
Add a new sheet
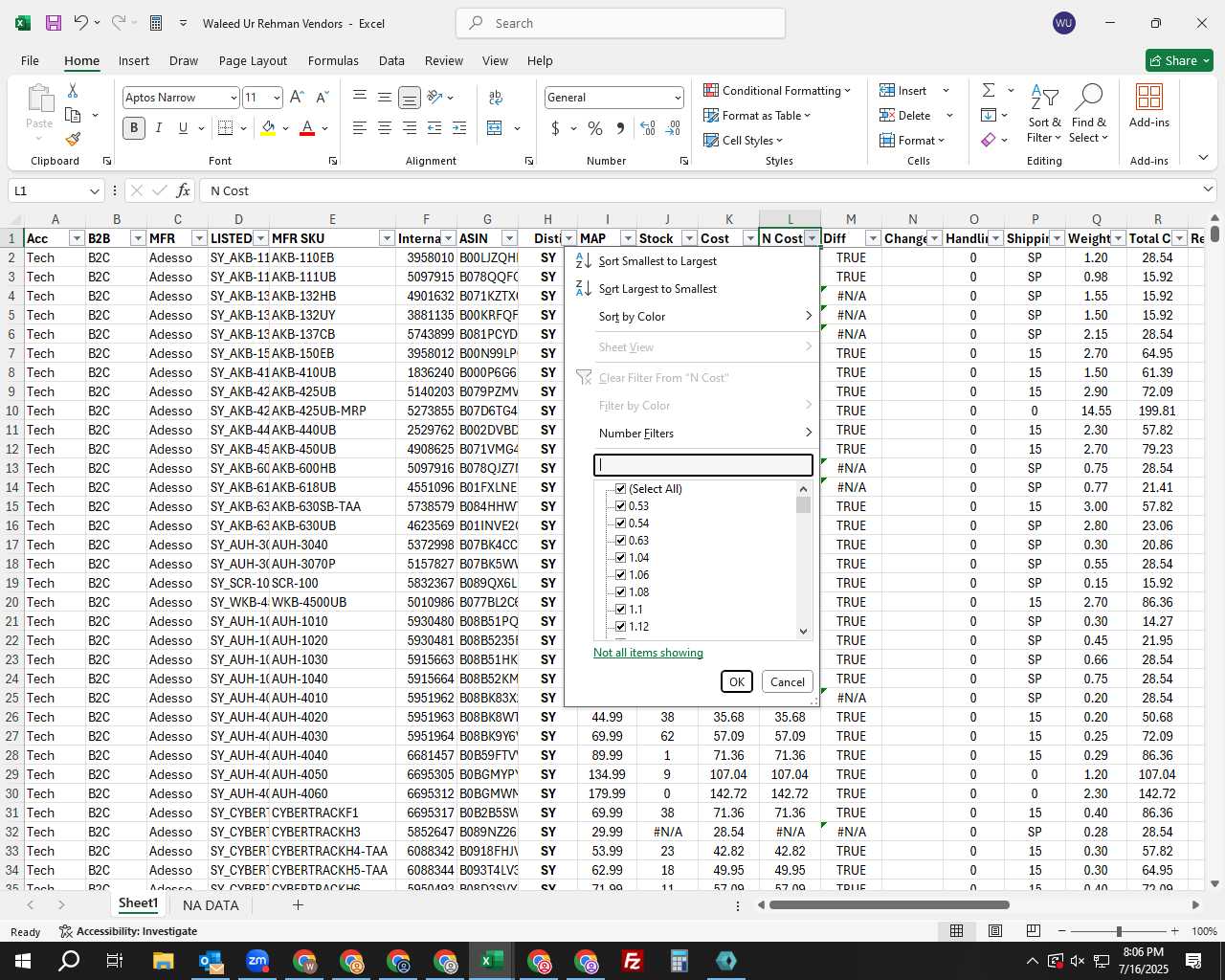tap(298, 905)
